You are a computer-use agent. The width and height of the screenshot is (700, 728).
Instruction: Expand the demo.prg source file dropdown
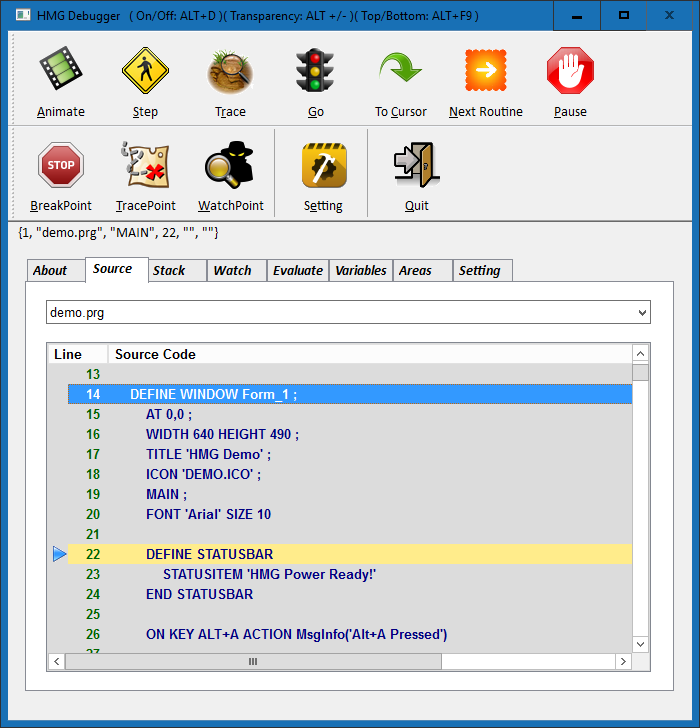coord(641,313)
